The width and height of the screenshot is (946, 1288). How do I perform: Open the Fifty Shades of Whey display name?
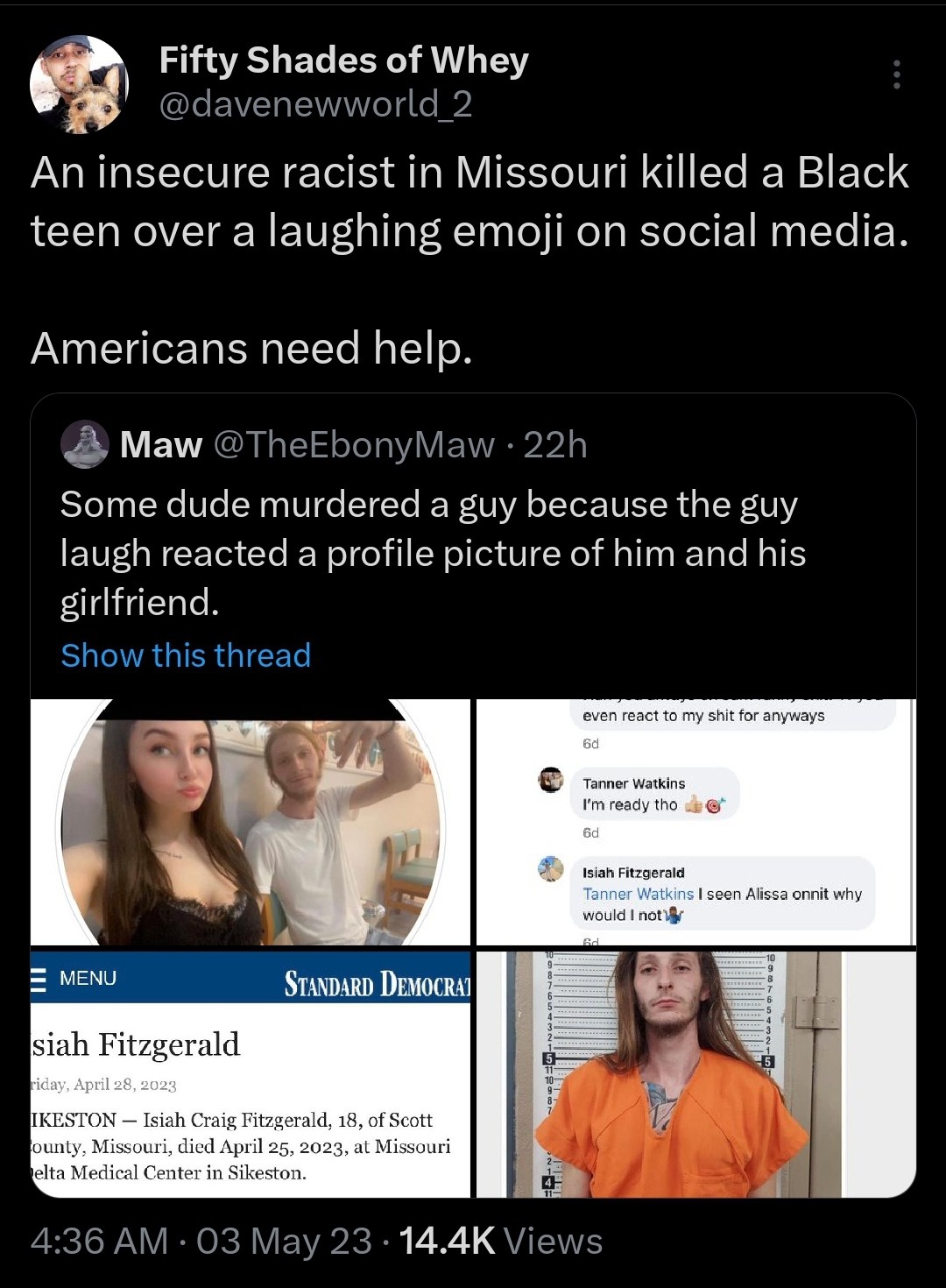tap(343, 60)
